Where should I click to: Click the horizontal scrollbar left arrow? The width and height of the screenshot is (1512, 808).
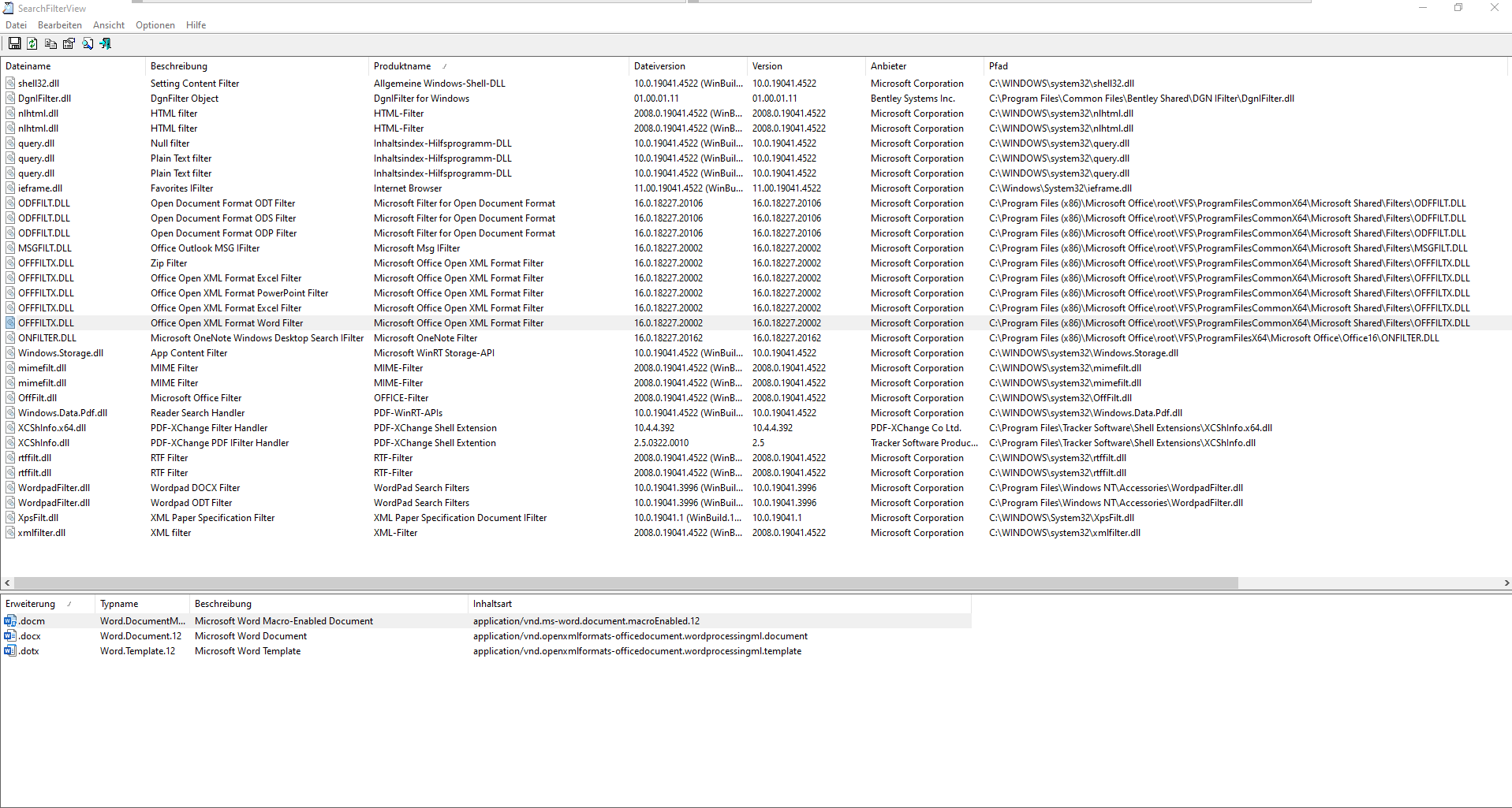tap(7, 583)
